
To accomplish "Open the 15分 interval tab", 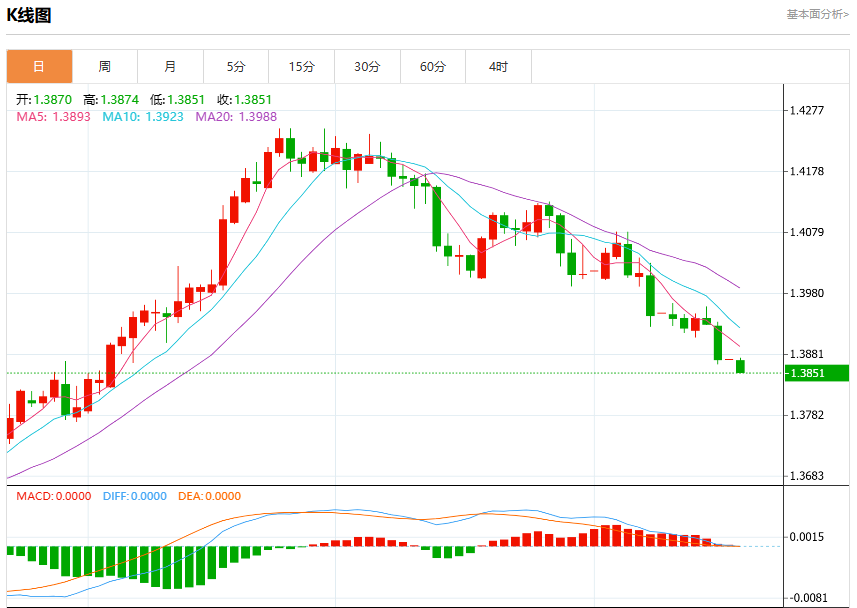I will click(302, 67).
